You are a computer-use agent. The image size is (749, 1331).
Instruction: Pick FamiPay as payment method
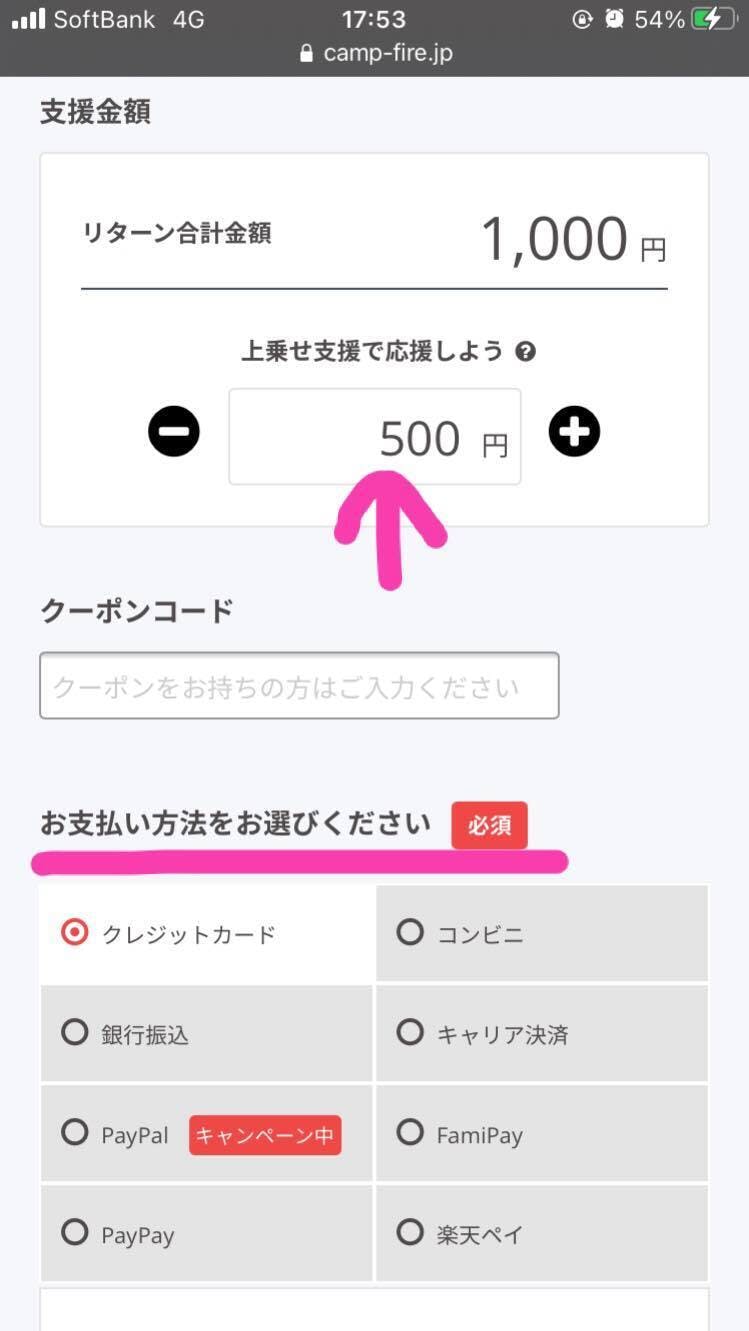[410, 1134]
